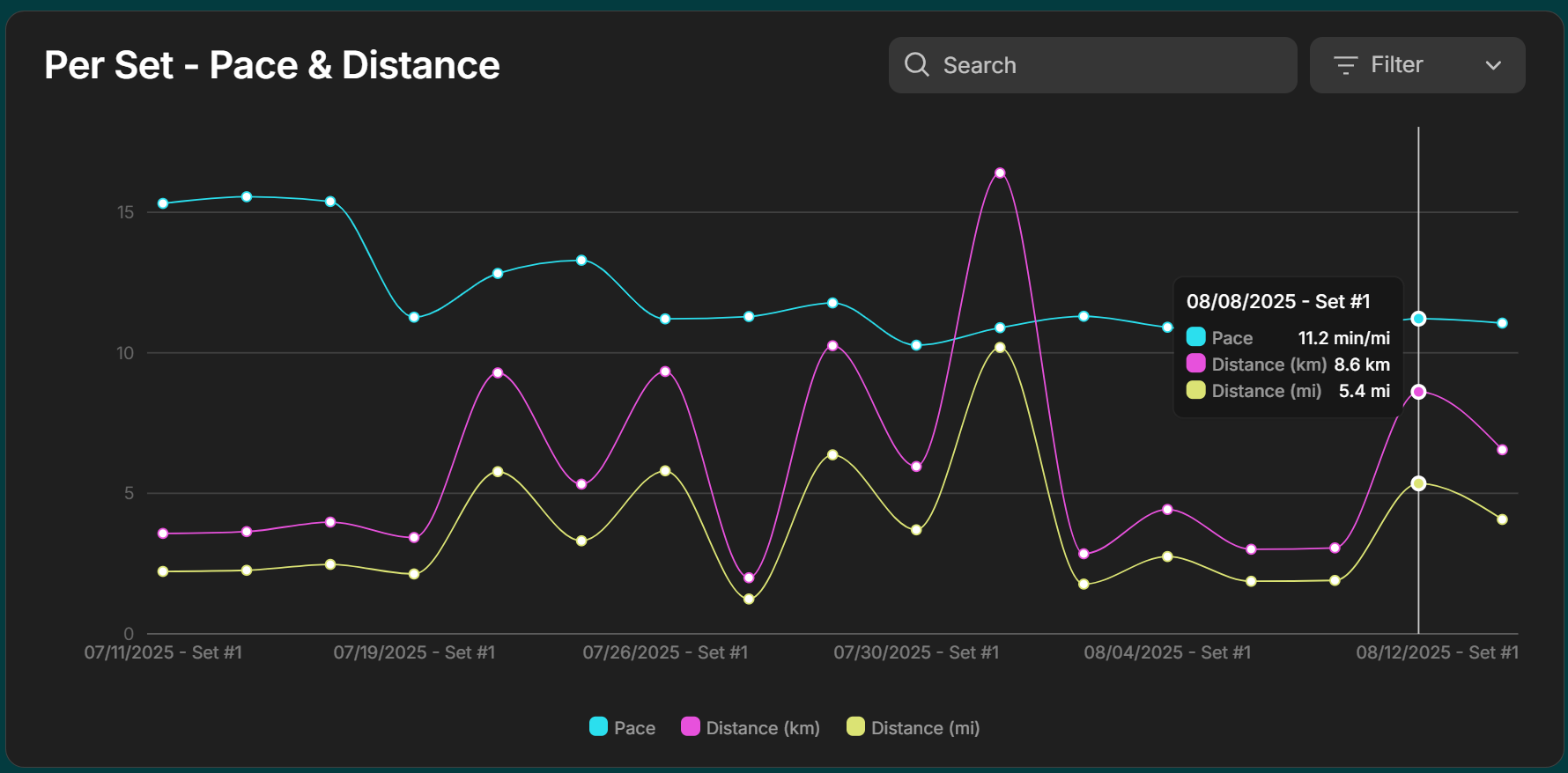1568x773 pixels.
Task: Click the yellow Distance (mi) legend swatch
Action: pyautogui.click(x=855, y=726)
